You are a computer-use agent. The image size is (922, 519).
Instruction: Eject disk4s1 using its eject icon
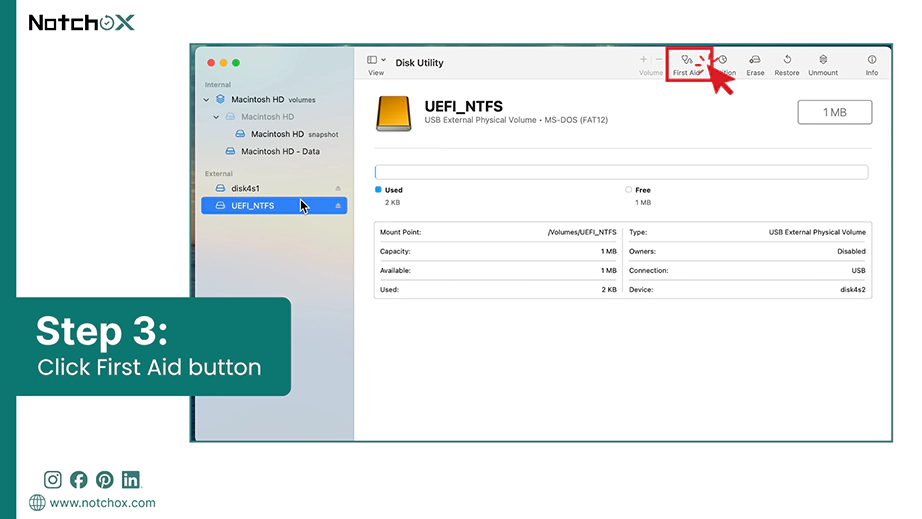tap(338, 189)
